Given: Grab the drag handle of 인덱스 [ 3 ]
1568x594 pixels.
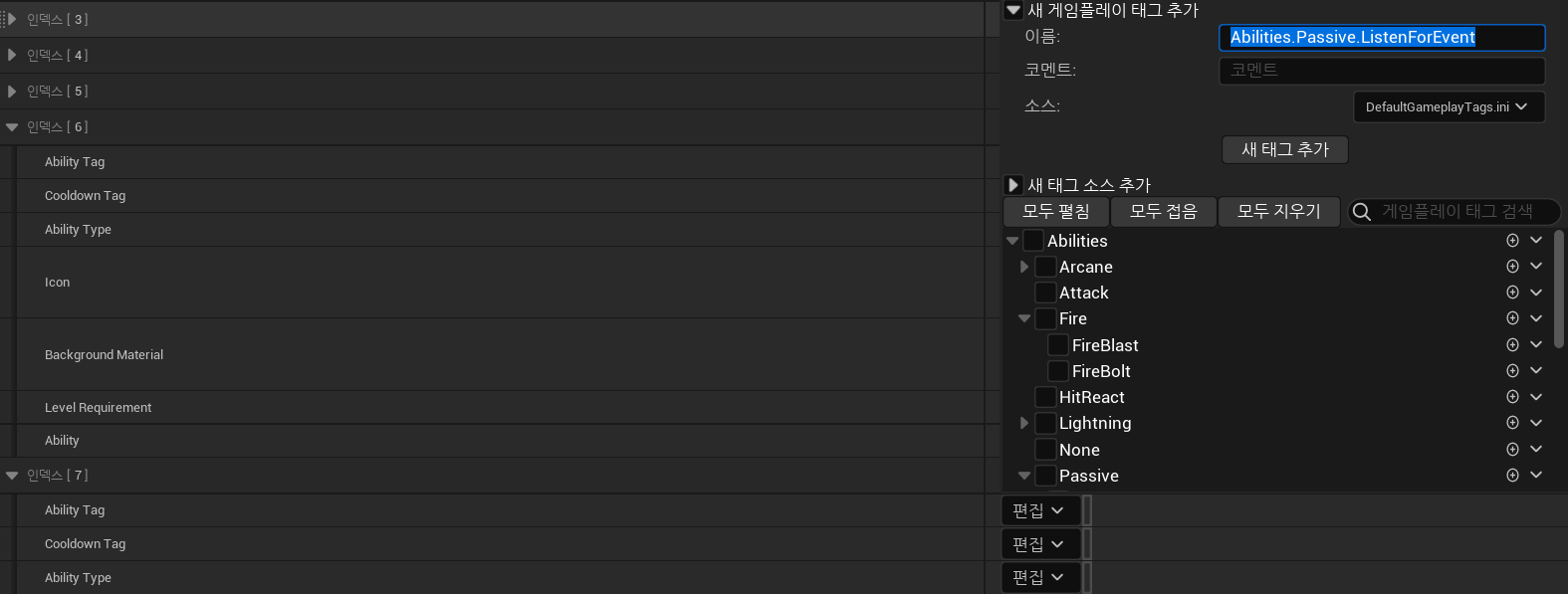Looking at the screenshot, I should point(3,19).
